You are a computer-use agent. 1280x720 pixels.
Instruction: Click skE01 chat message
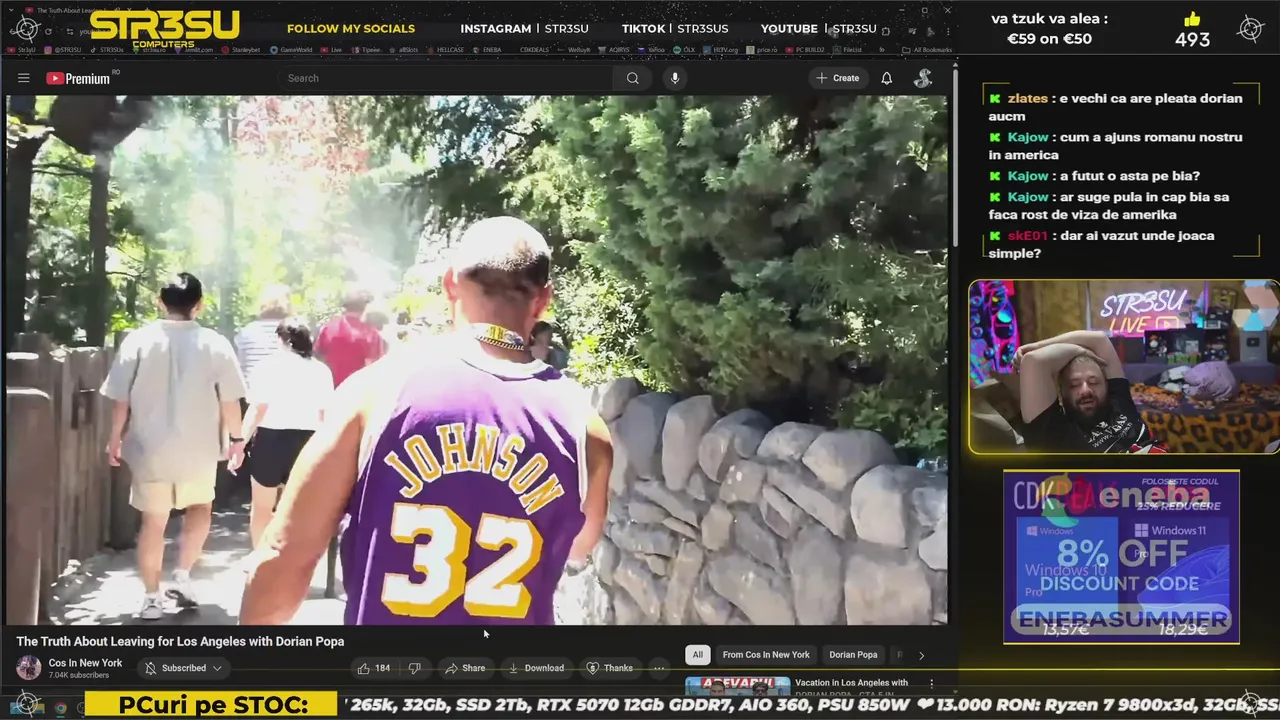1102,244
